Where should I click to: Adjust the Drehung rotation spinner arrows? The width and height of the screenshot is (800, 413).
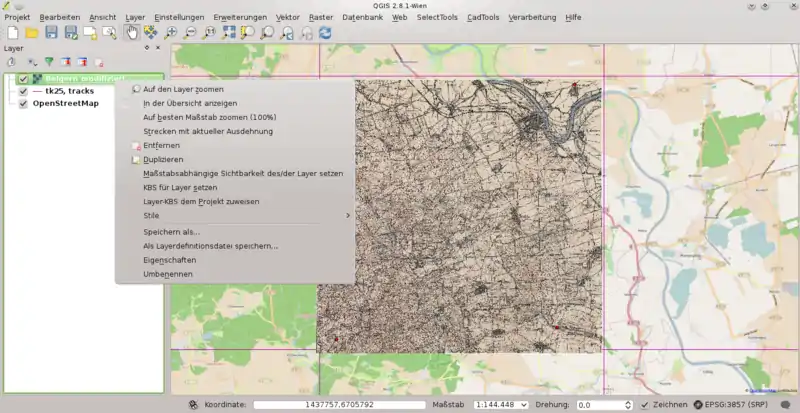pyautogui.click(x=628, y=404)
